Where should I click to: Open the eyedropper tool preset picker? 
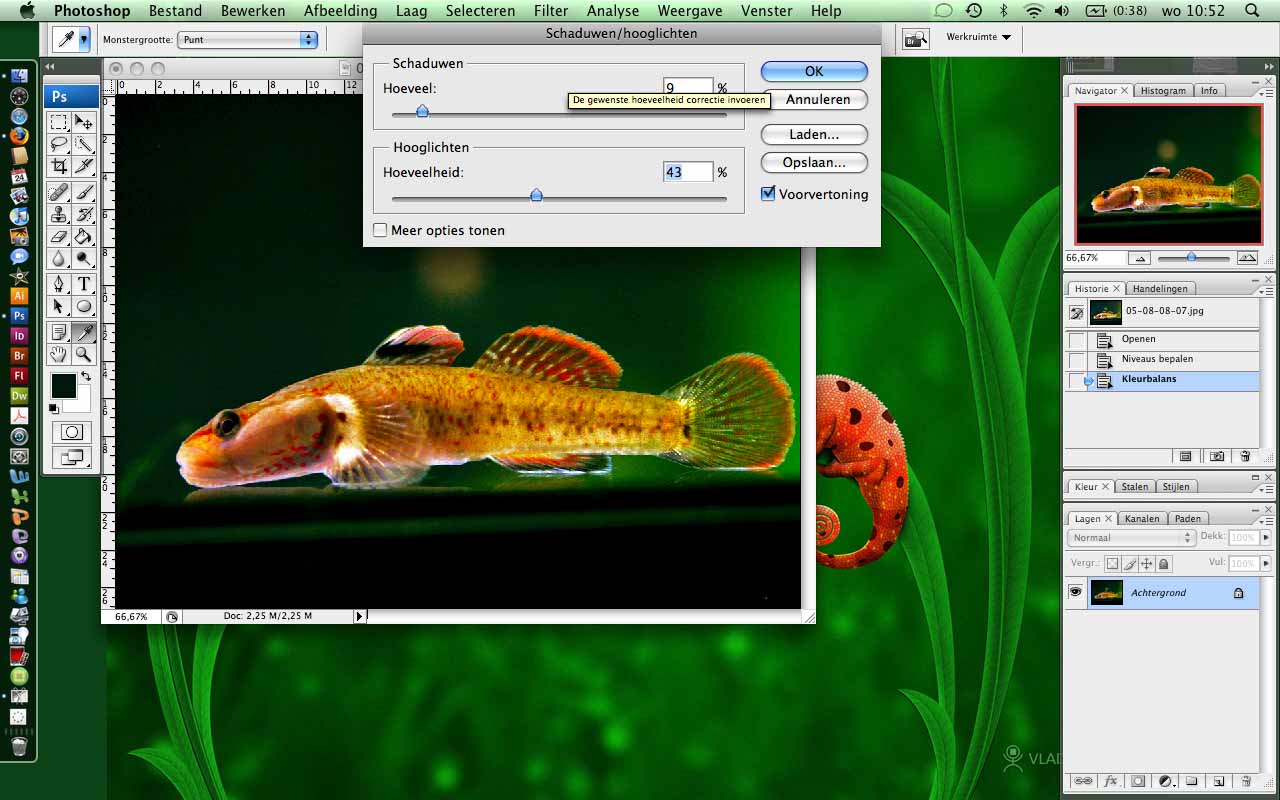(84, 40)
